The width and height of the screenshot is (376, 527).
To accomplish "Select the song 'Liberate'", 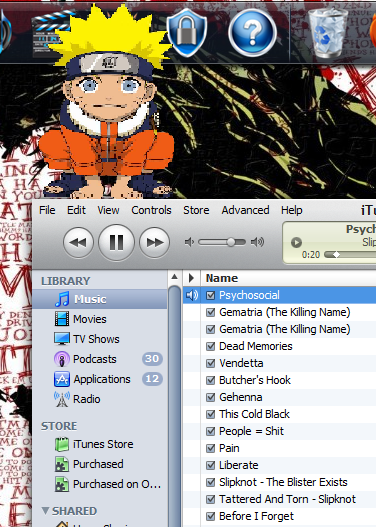I will coord(239,465).
